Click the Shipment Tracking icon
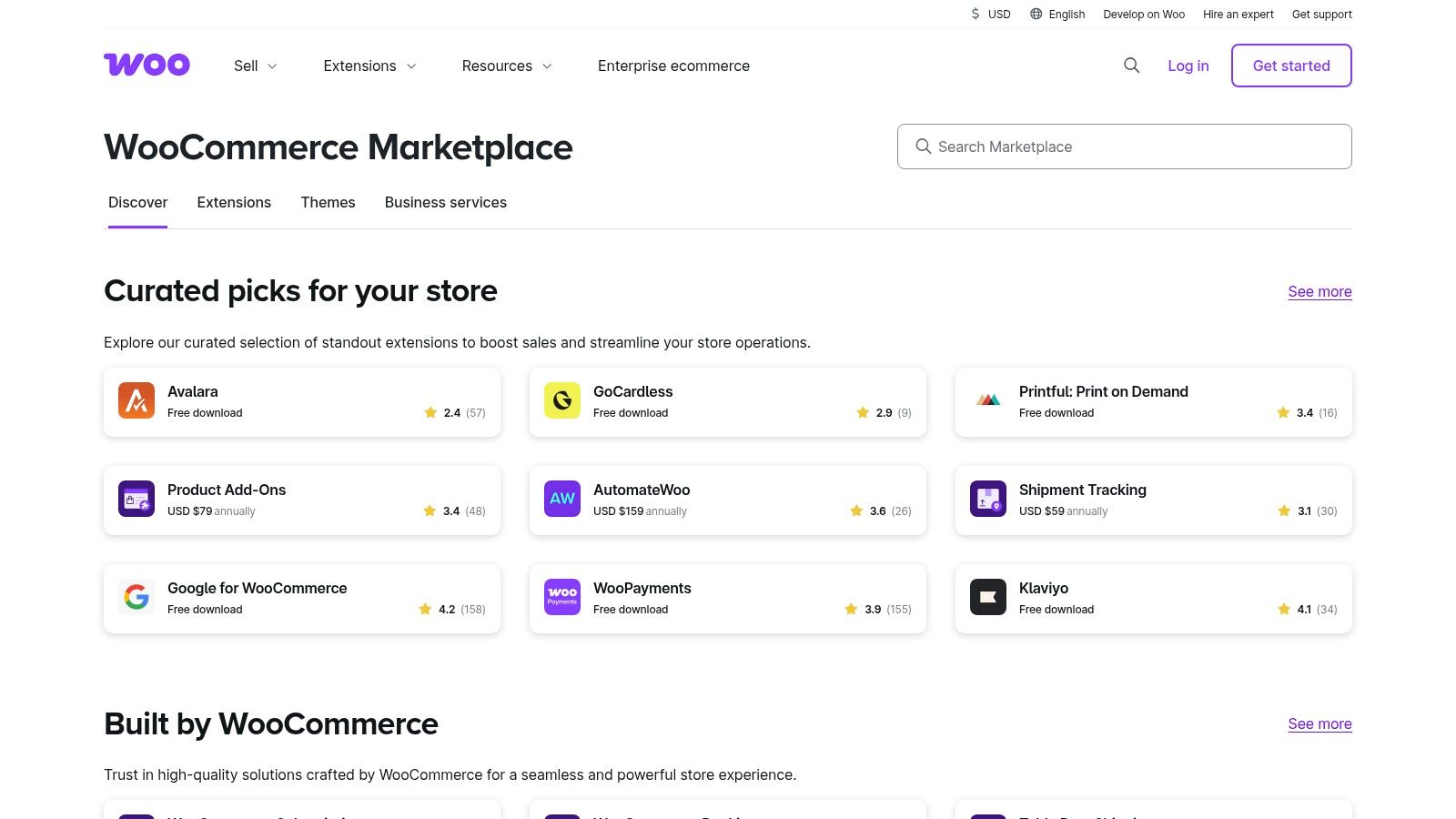 pyautogui.click(x=987, y=499)
